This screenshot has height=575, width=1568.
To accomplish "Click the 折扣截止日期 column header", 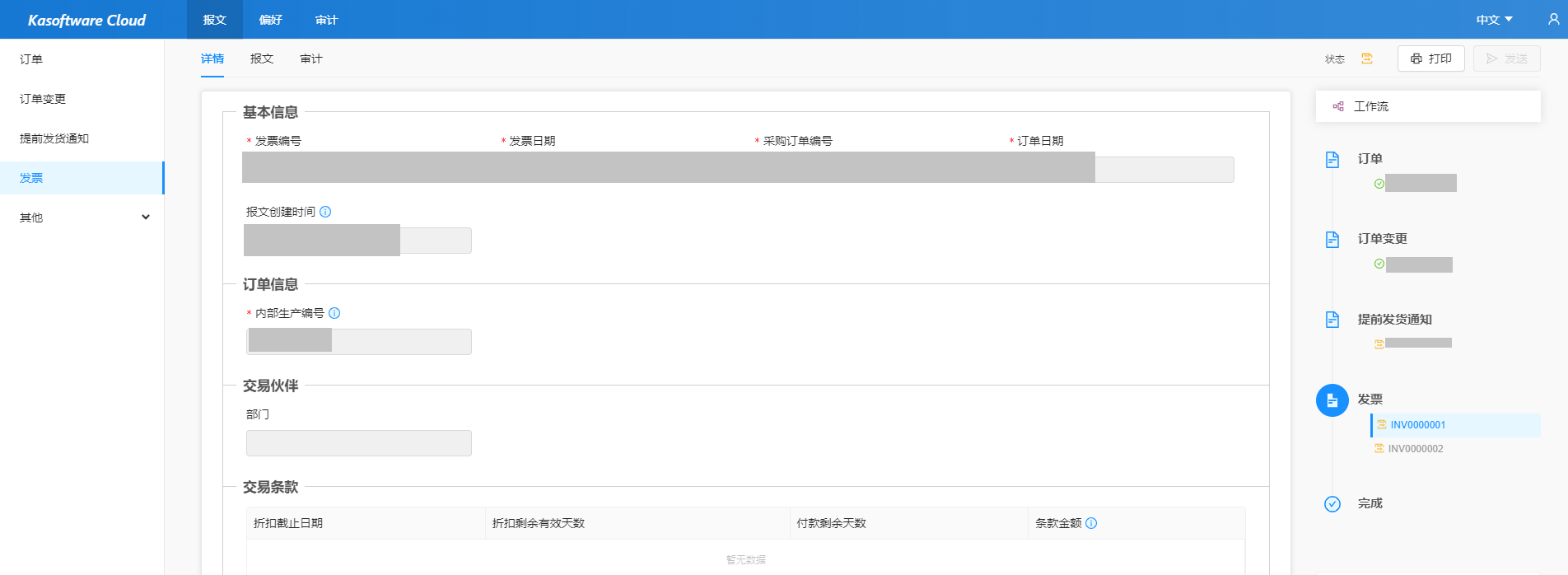I will pos(366,523).
